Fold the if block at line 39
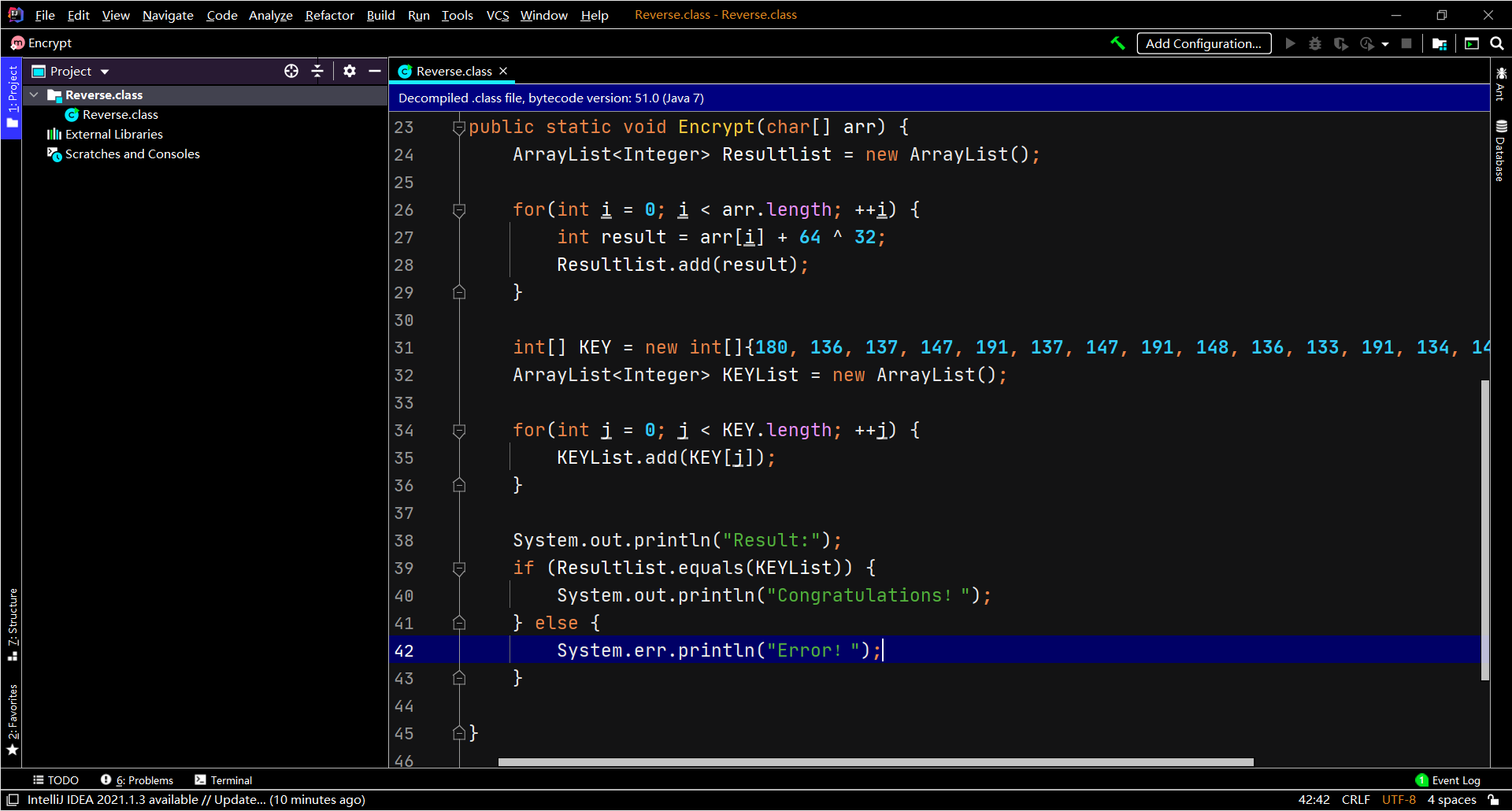The width and height of the screenshot is (1512, 811). [459, 568]
